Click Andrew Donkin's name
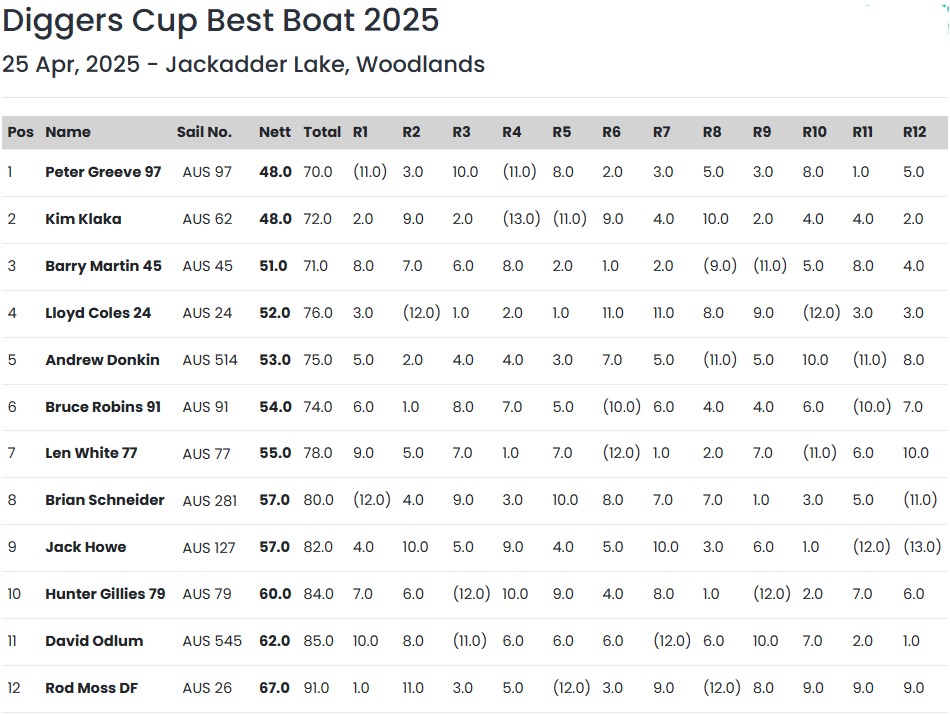Screen dimensions: 950x715 click(102, 360)
